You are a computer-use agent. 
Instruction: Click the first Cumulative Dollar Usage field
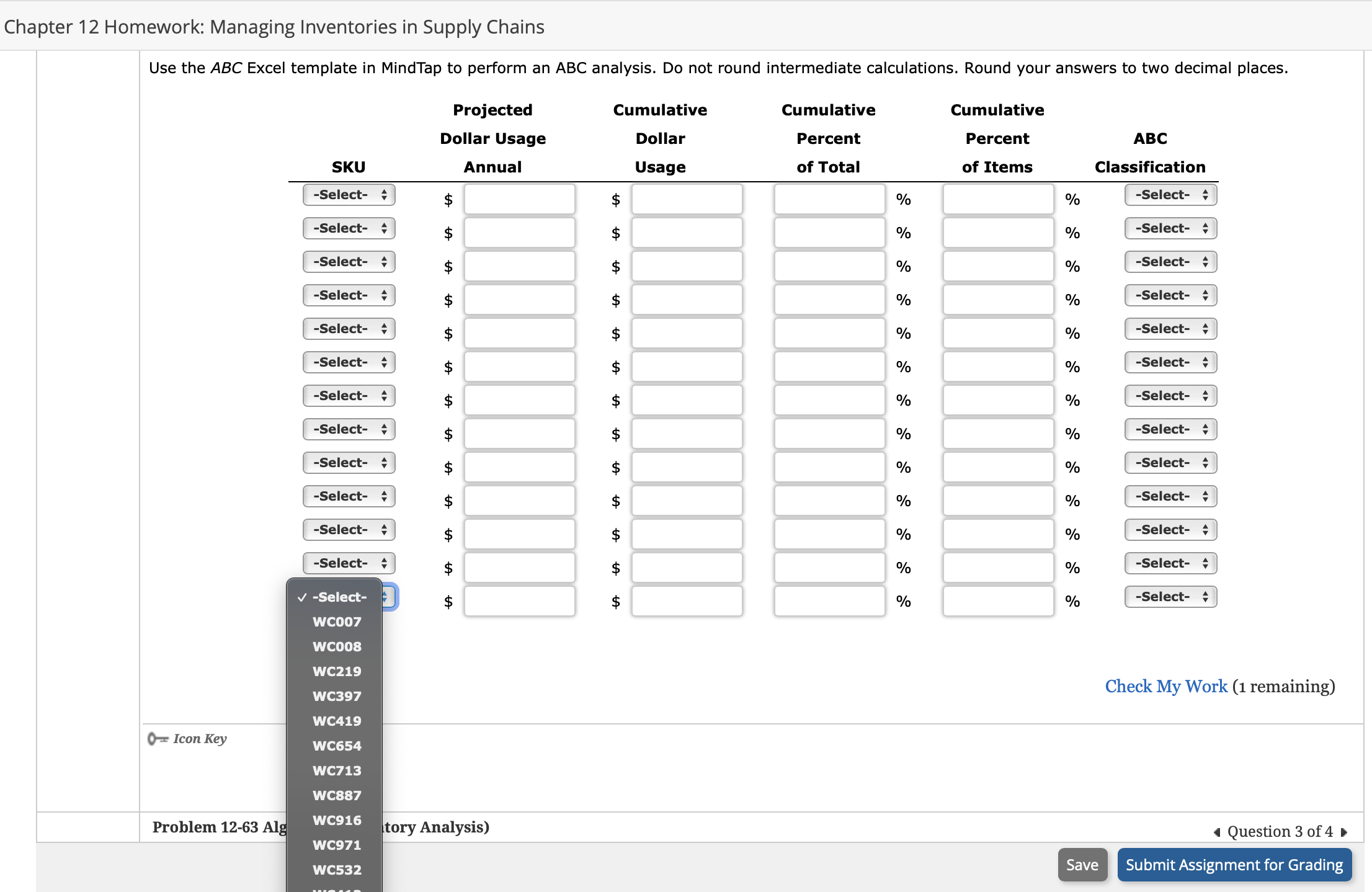(687, 198)
